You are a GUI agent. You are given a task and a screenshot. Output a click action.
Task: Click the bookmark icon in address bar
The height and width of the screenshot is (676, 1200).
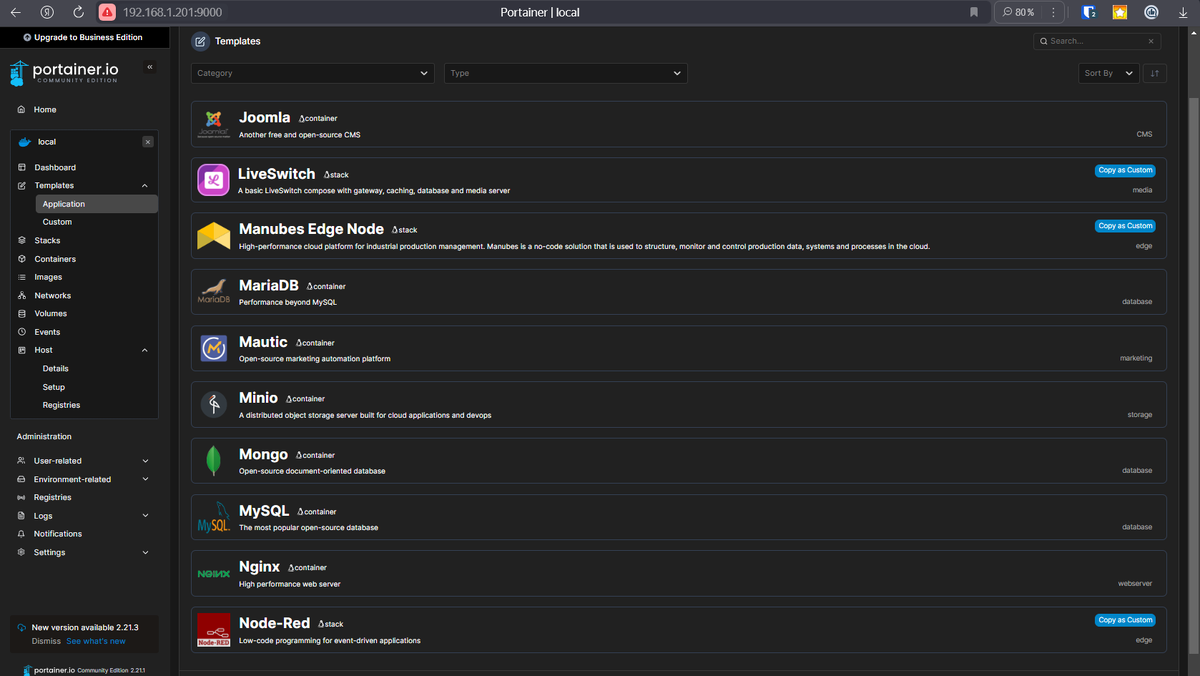click(974, 12)
